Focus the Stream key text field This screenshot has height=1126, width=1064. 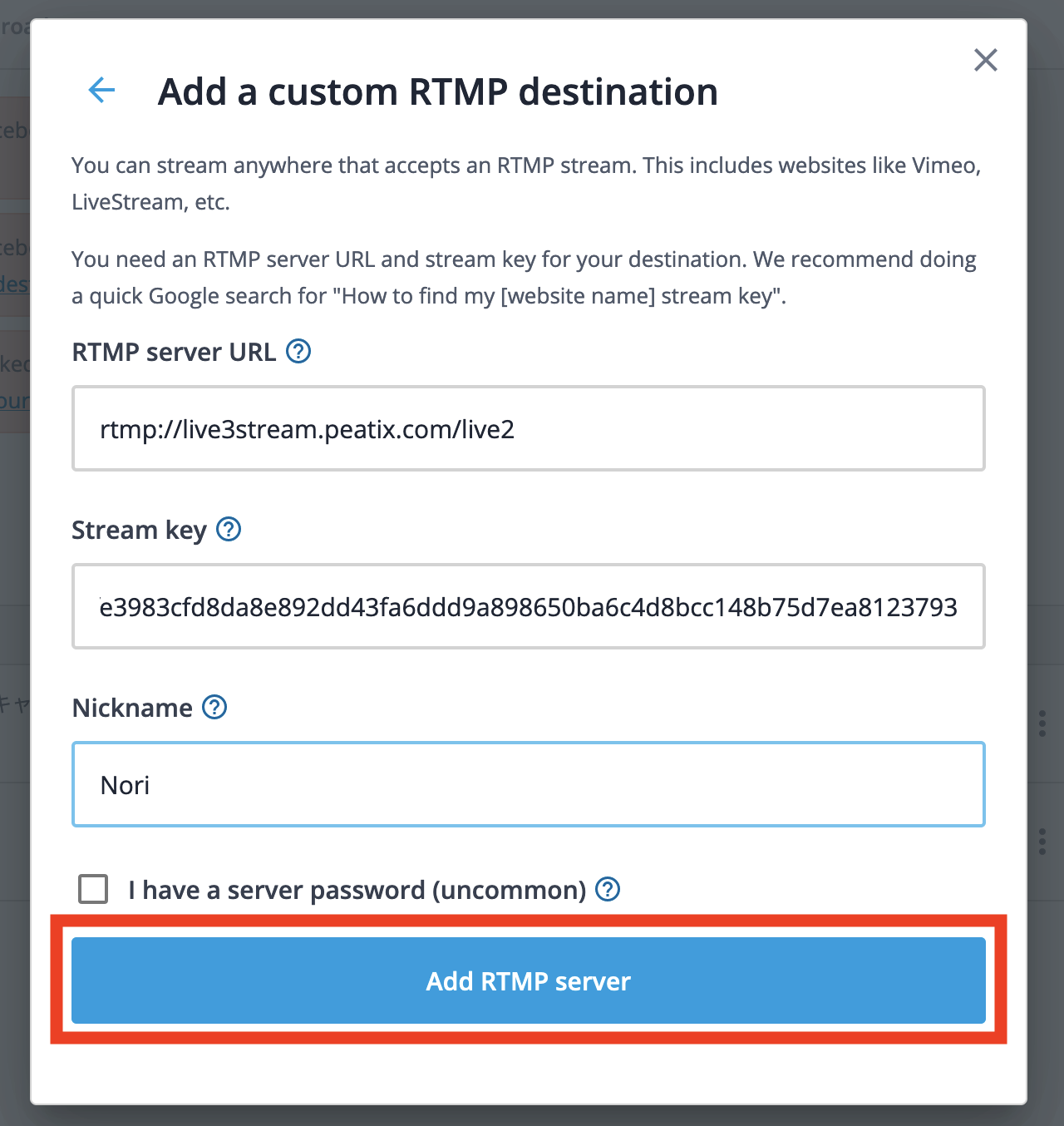point(529,606)
